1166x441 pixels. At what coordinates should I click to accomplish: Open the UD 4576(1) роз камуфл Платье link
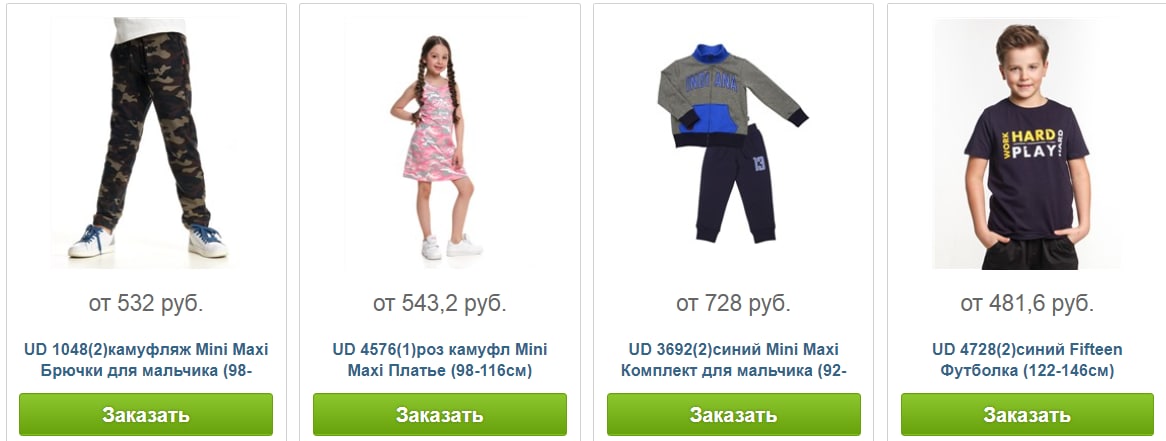pyautogui.click(x=439, y=360)
